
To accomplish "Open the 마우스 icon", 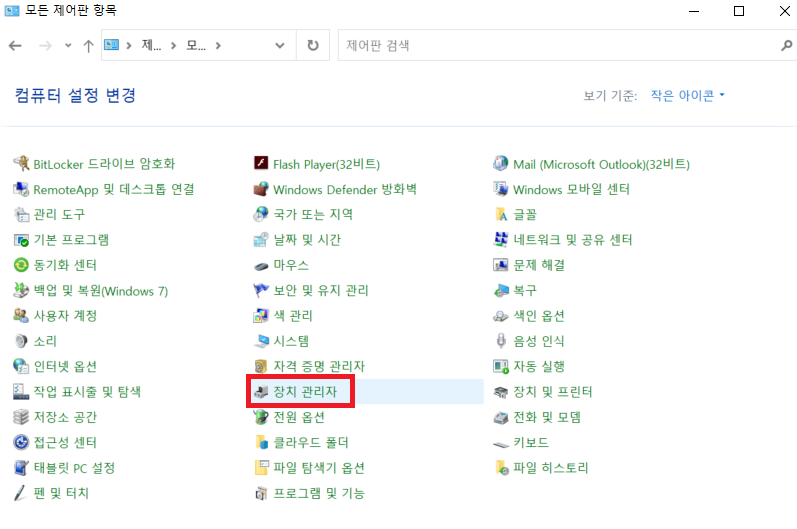I will [261, 266].
